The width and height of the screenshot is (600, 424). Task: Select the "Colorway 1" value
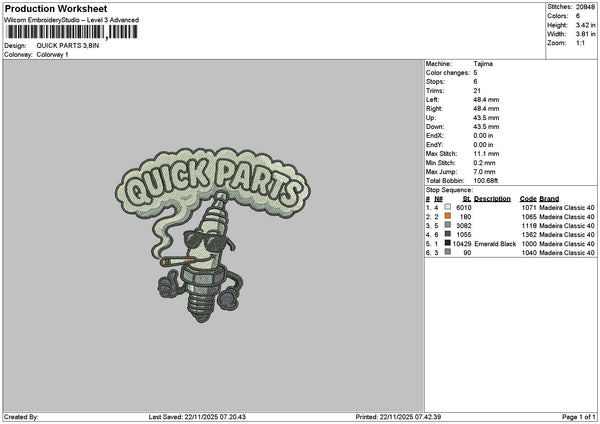(x=52, y=55)
